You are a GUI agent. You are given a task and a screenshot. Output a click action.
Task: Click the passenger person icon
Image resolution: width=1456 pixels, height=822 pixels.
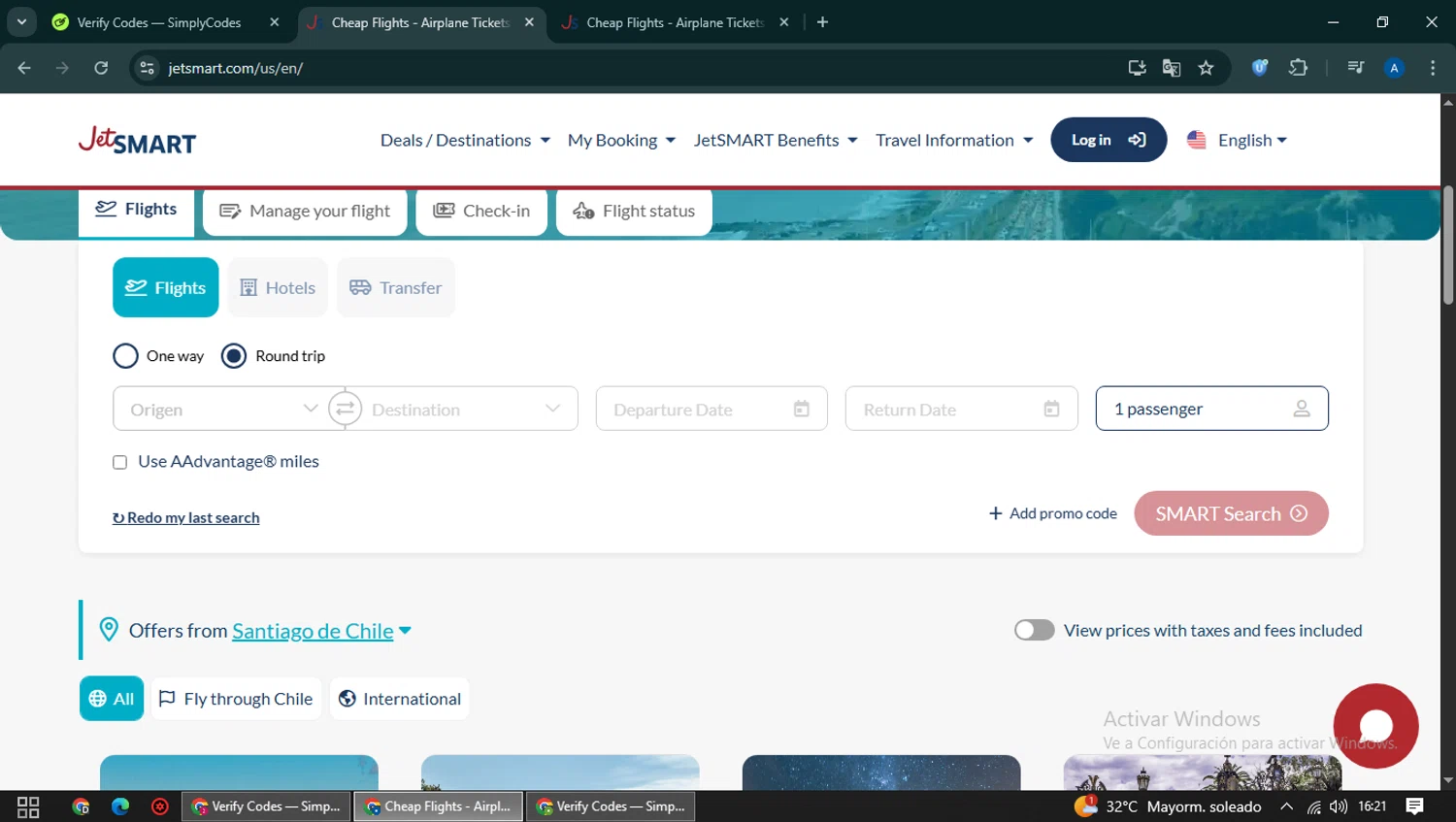(x=1302, y=409)
